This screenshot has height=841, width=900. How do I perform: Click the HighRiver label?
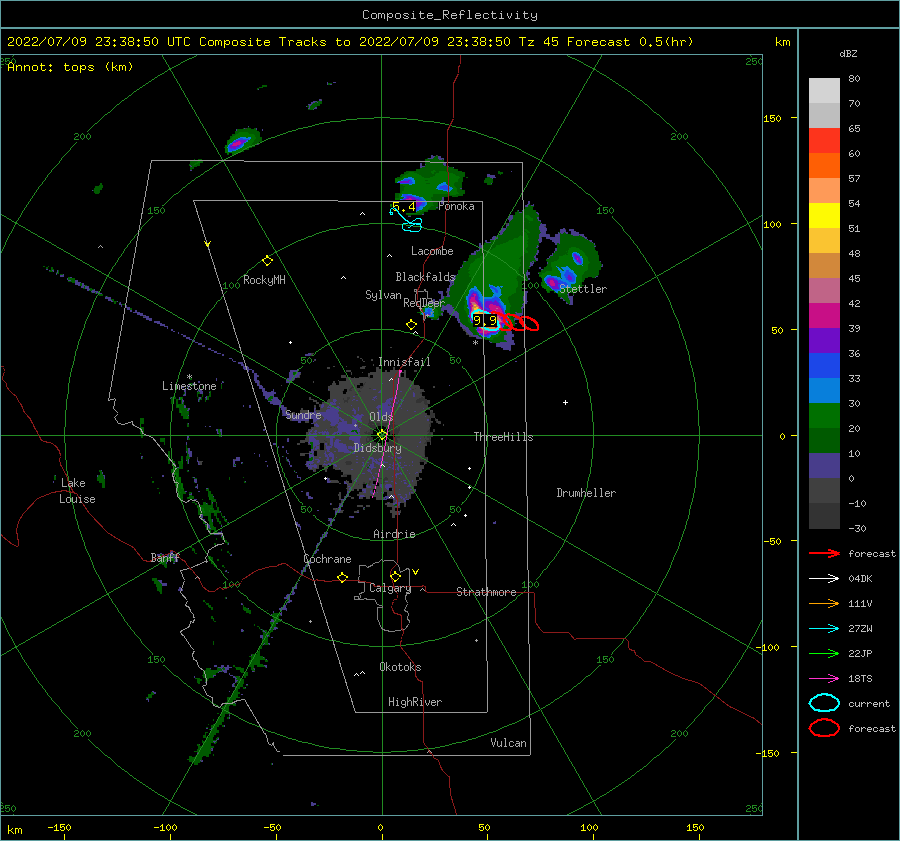[x=415, y=702]
